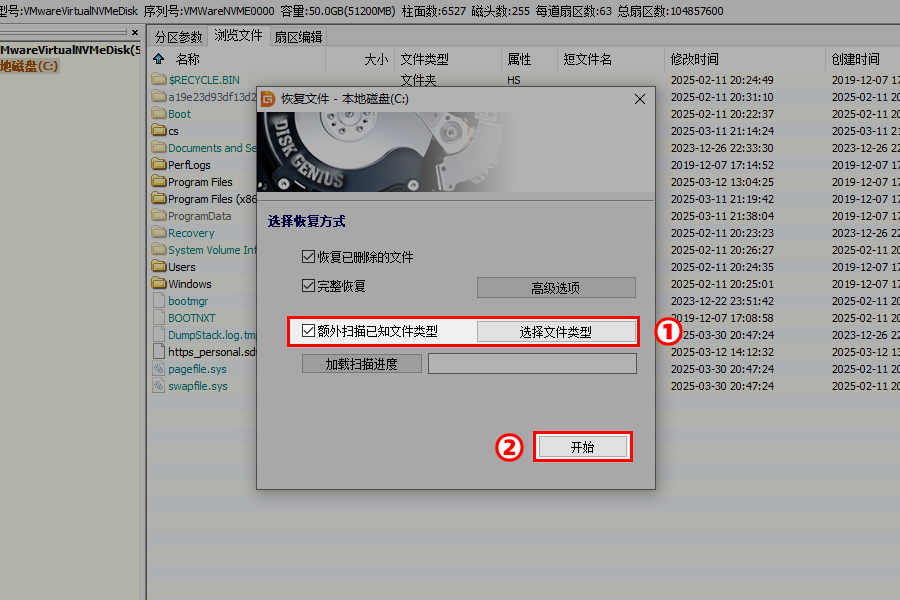Go up using the arrow beside 名称
The width and height of the screenshot is (900, 600).
pos(159,59)
